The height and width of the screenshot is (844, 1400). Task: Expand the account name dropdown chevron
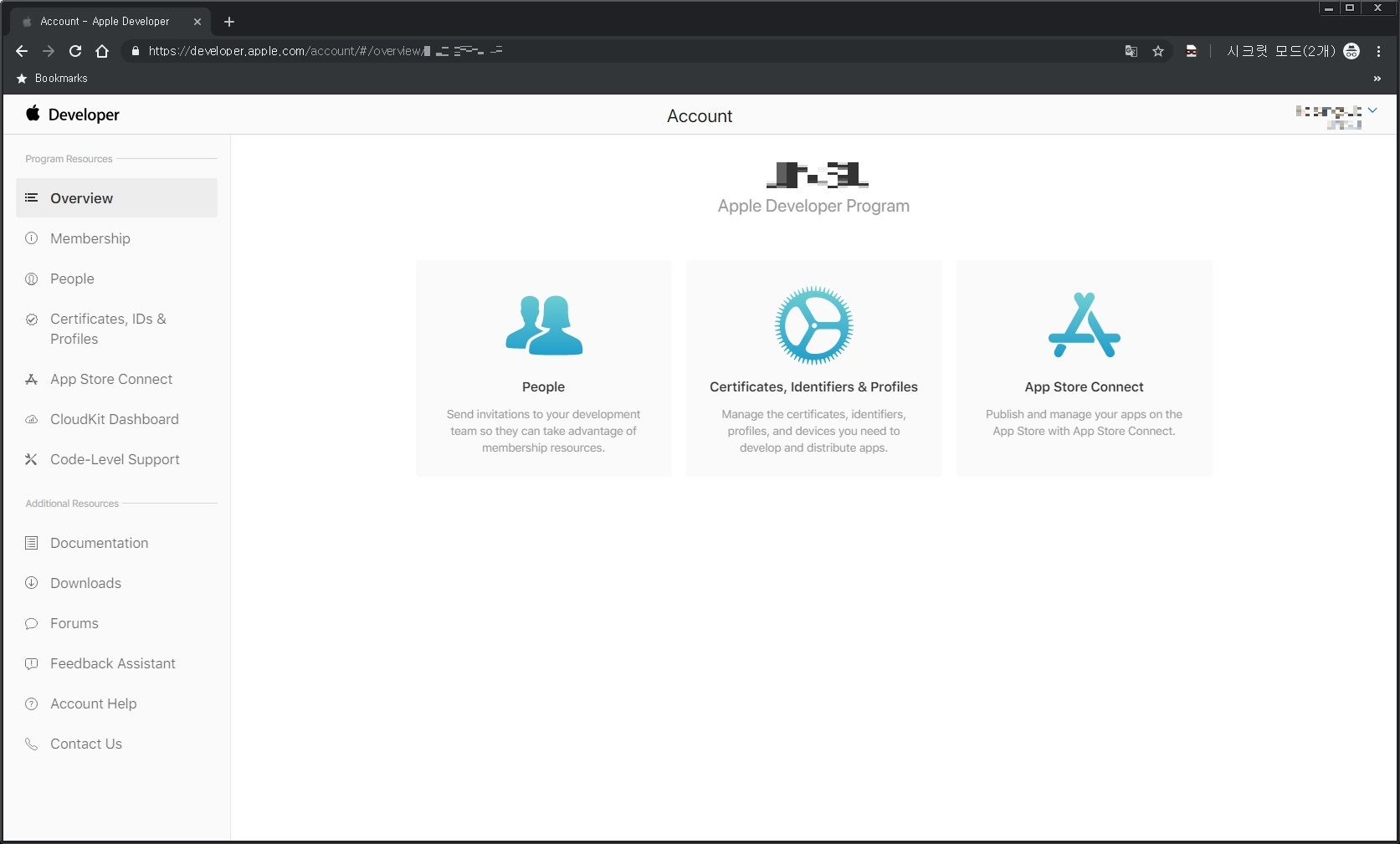(1372, 110)
